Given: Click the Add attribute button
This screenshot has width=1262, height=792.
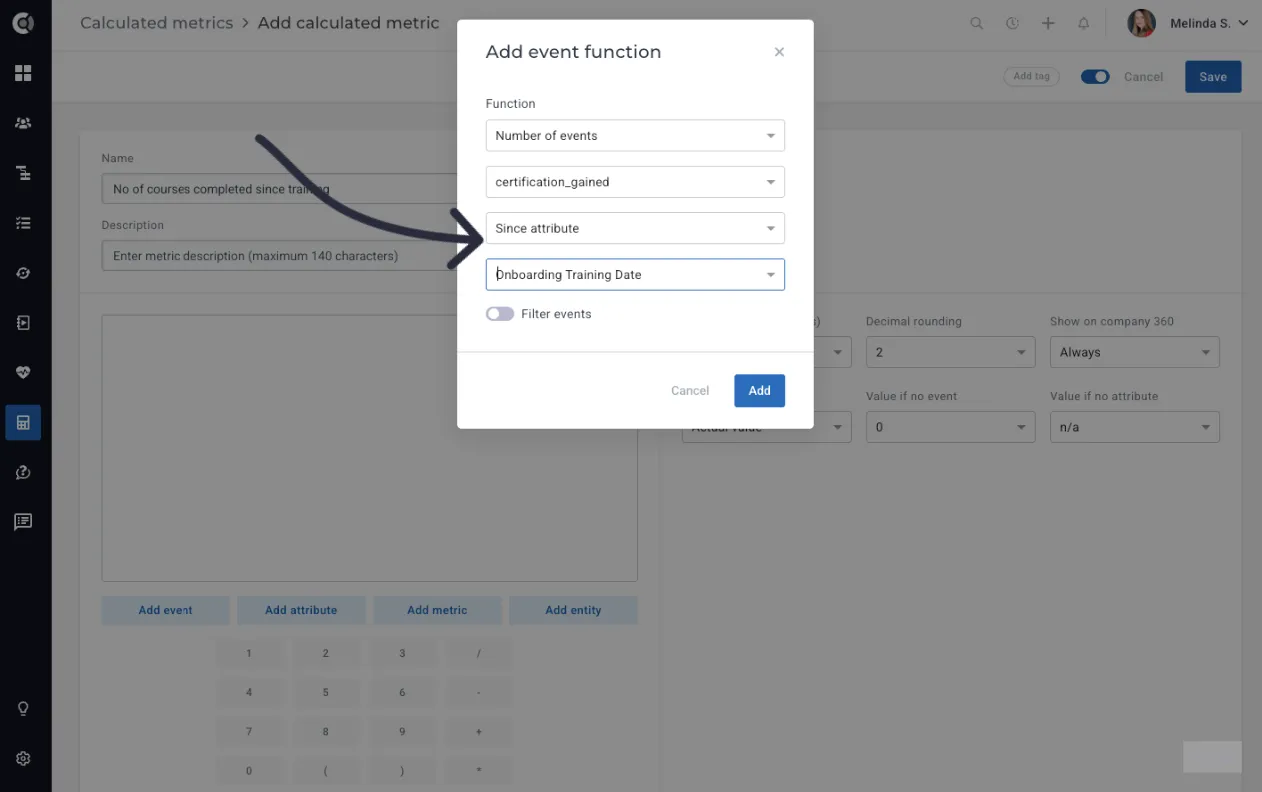Looking at the screenshot, I should (301, 610).
